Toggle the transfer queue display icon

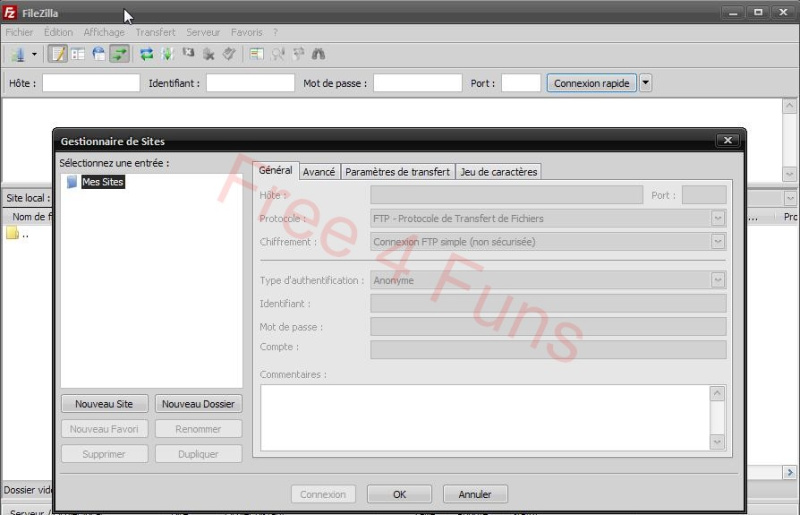point(119,54)
